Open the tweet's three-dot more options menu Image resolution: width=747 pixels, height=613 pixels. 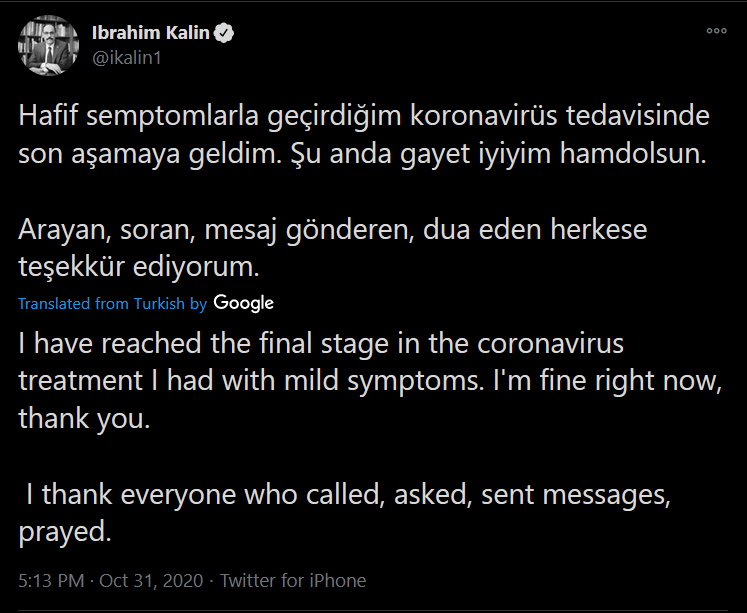pyautogui.click(x=716, y=31)
